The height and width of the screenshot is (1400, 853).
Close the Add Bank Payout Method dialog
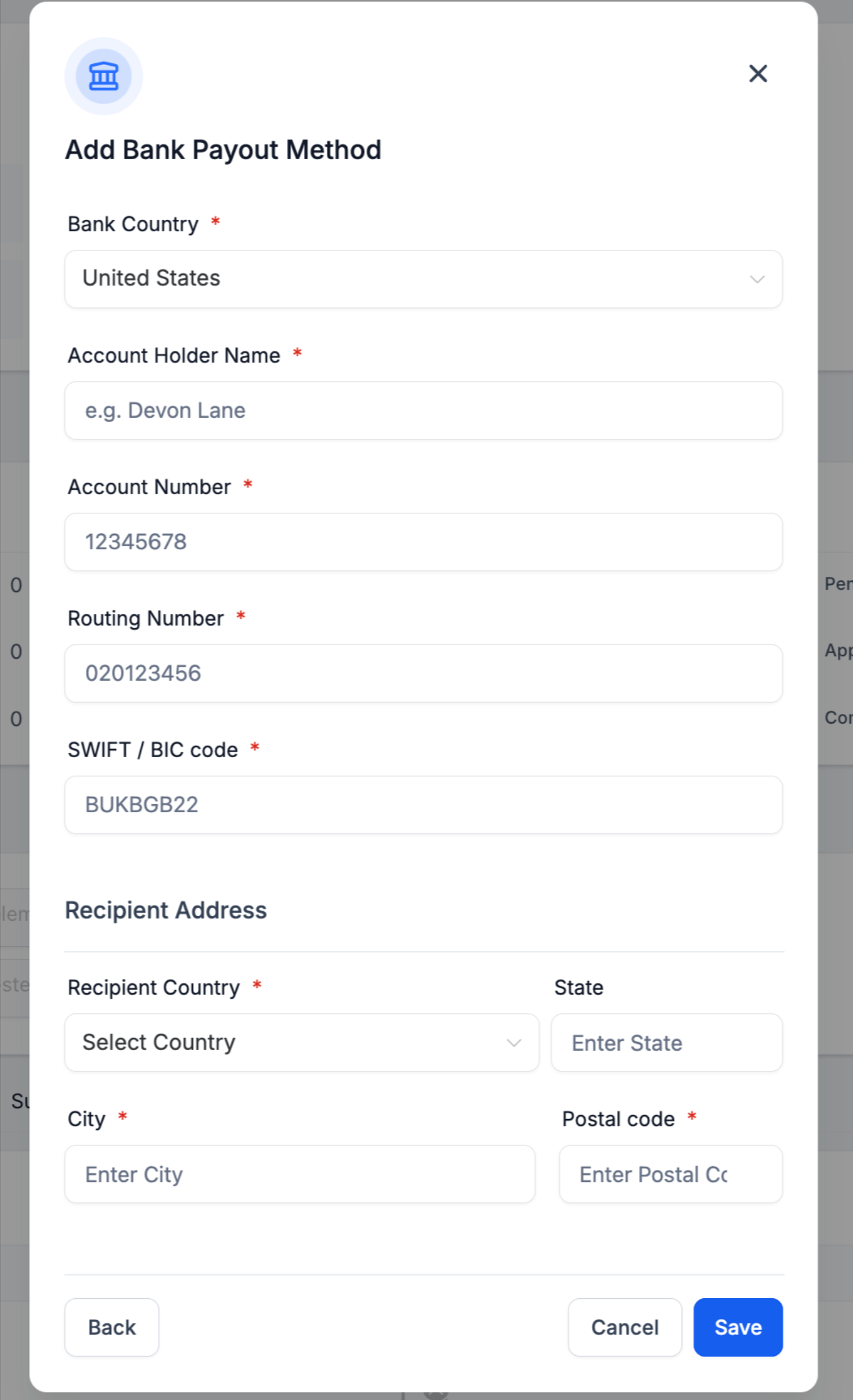coord(758,73)
